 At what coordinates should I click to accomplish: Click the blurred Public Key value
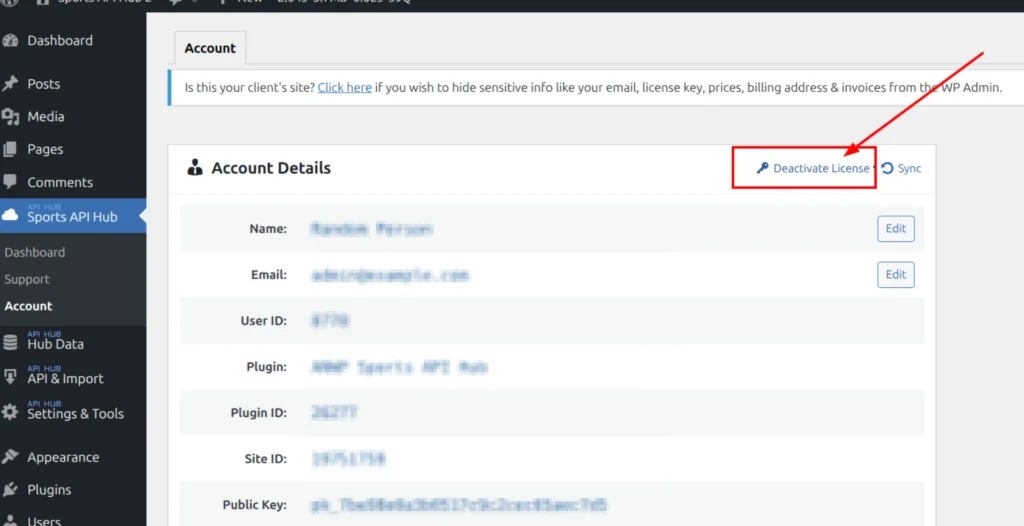pos(460,505)
